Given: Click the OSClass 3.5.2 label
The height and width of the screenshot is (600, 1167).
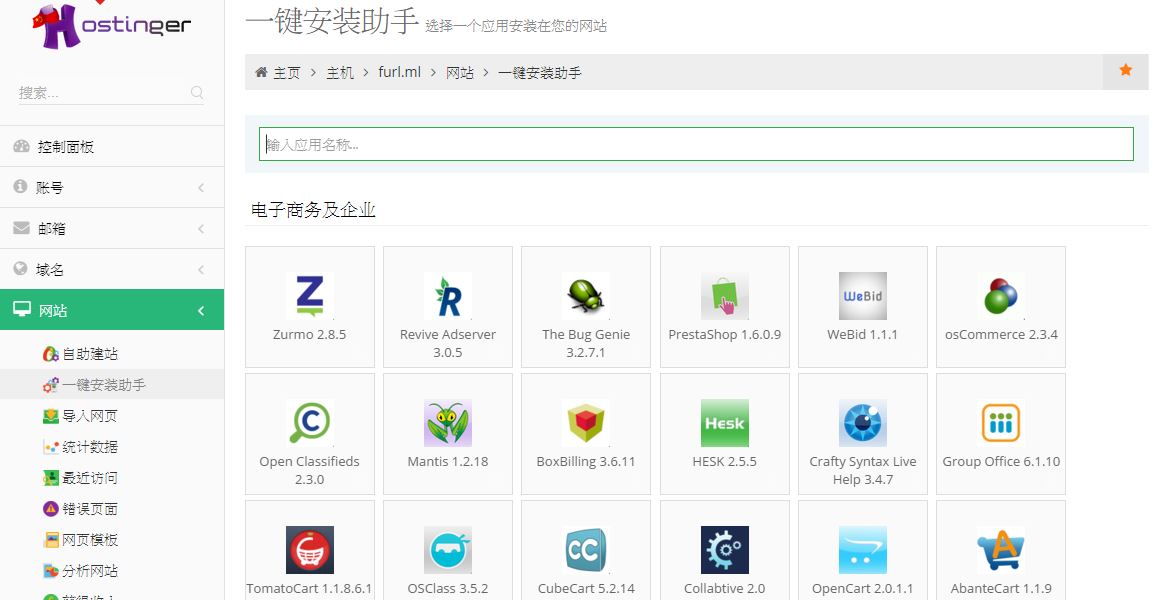Looking at the screenshot, I should pyautogui.click(x=448, y=589).
